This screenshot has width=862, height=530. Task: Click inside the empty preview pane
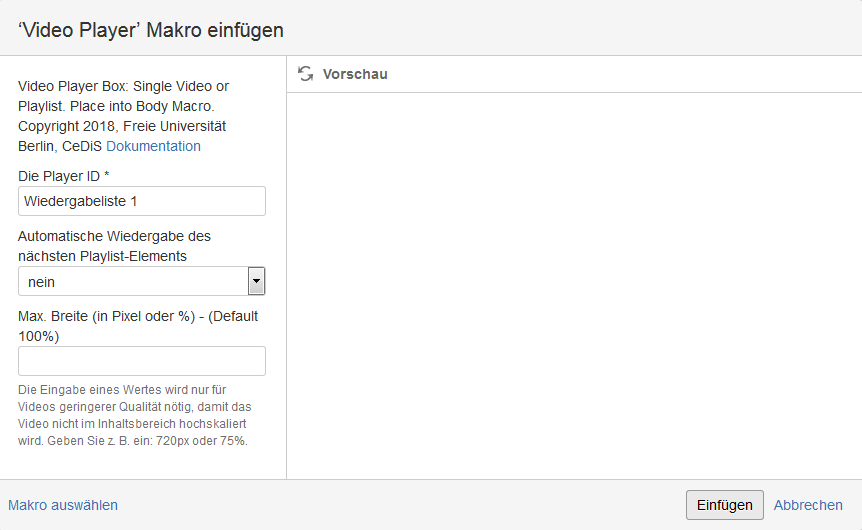point(574,286)
